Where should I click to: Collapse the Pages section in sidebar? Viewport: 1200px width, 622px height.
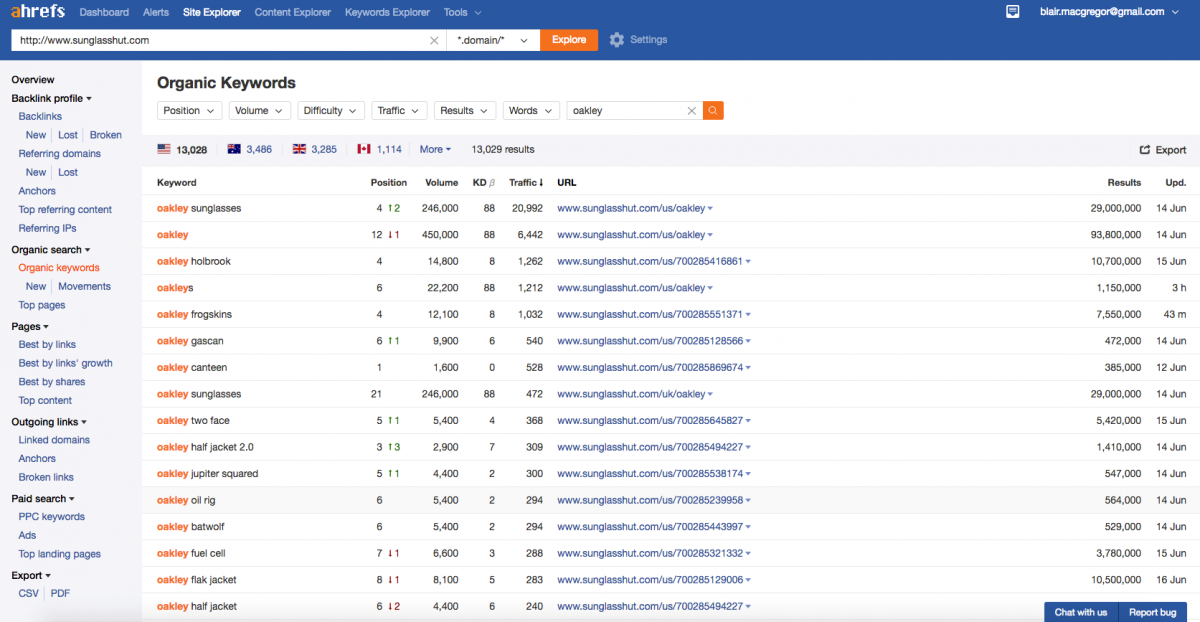click(x=30, y=326)
